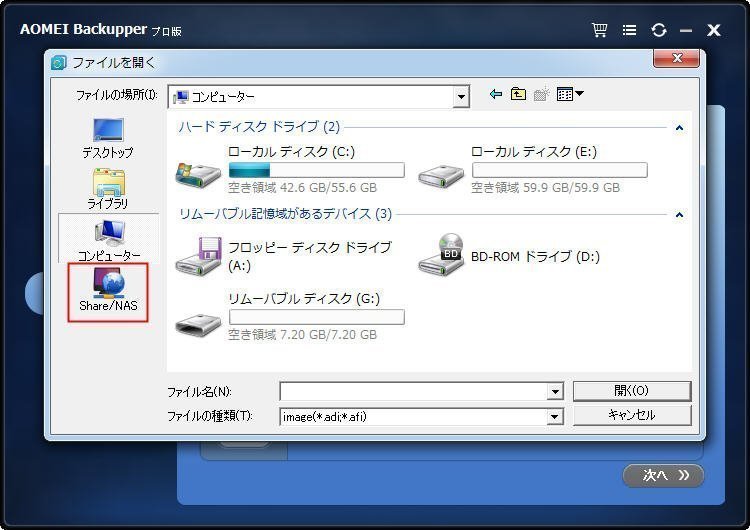
Task: Go back with the blue arrow icon
Action: [496, 94]
